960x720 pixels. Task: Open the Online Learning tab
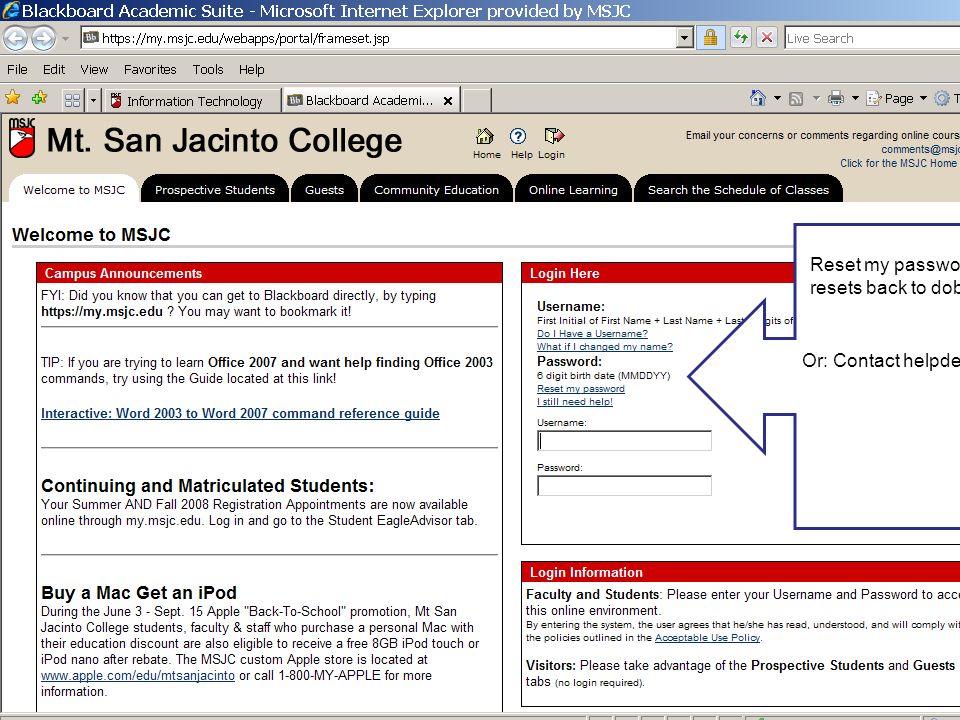pyautogui.click(x=573, y=190)
